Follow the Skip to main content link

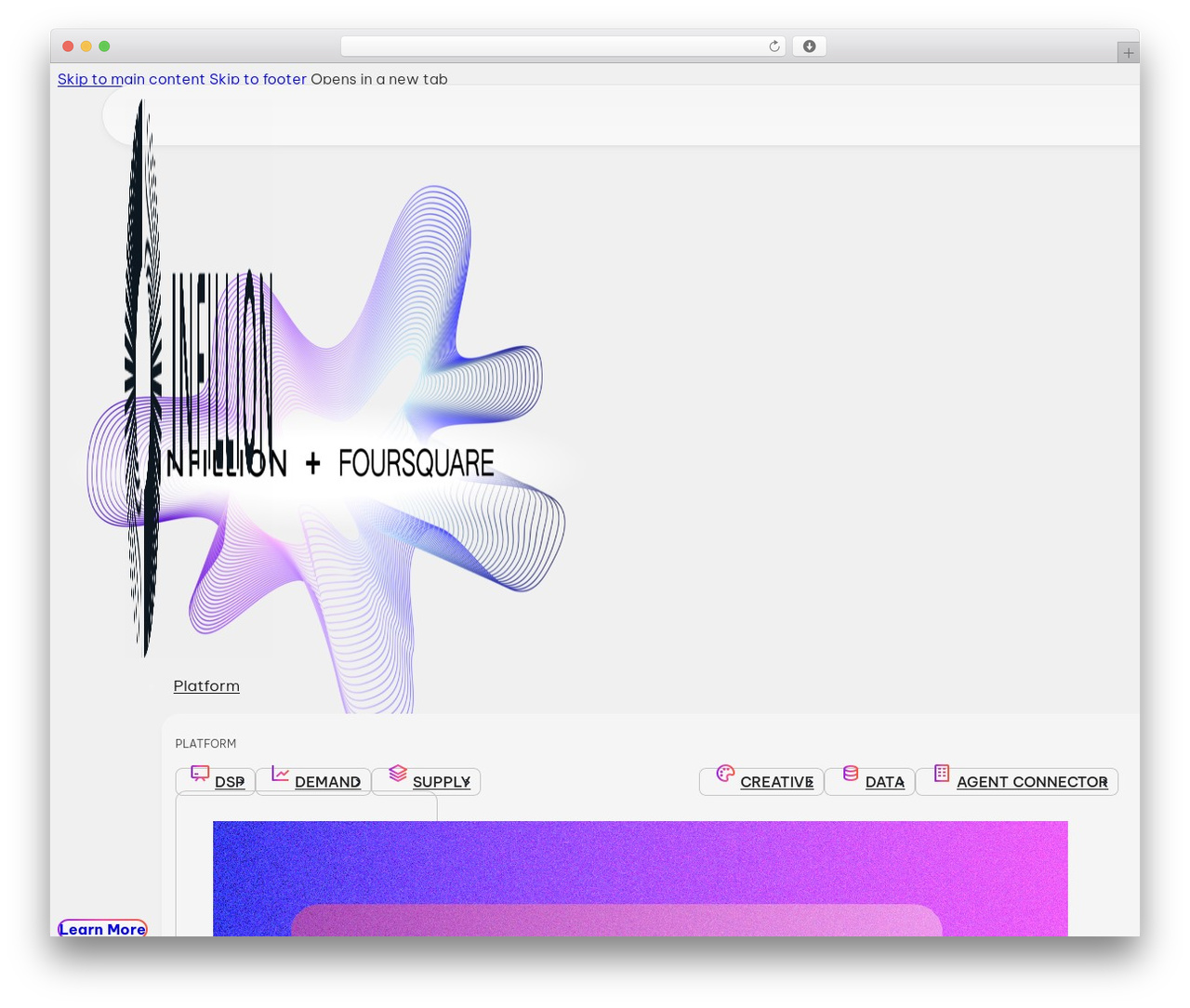[x=131, y=79]
